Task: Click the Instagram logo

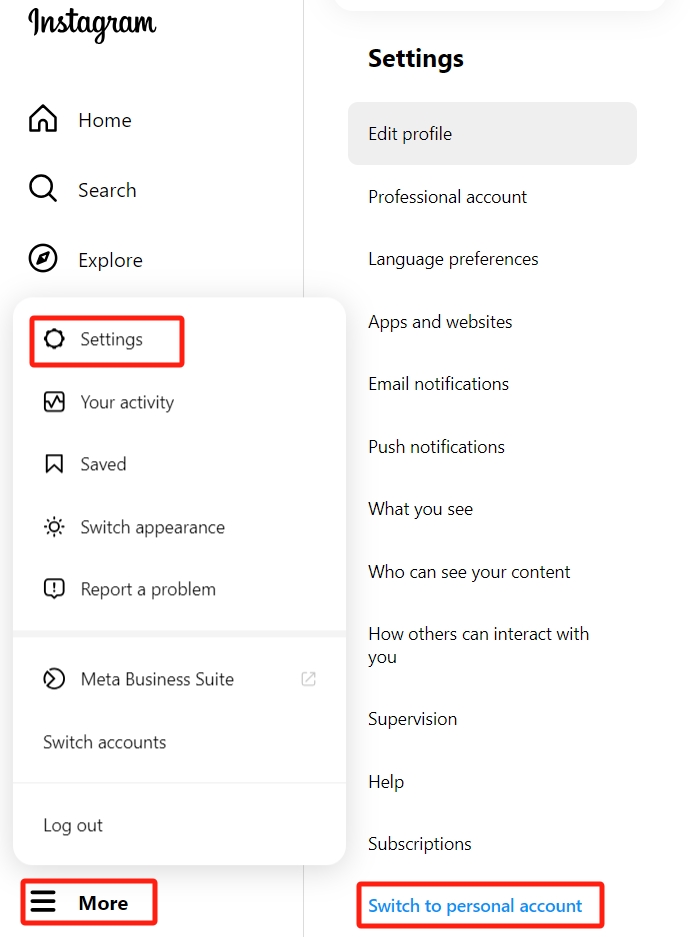Action: [92, 24]
